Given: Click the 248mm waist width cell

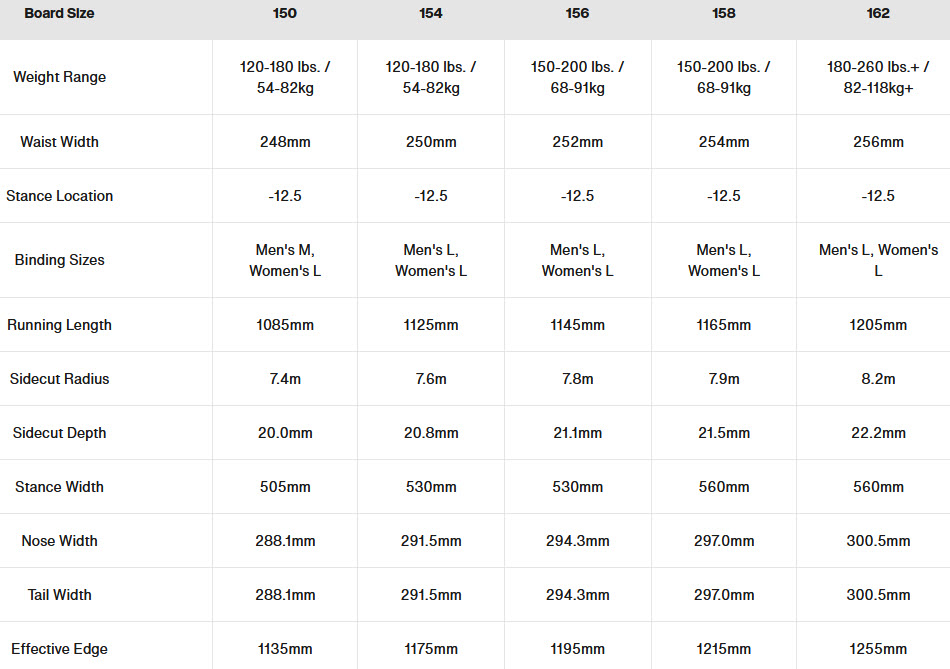Looking at the screenshot, I should click(285, 142).
